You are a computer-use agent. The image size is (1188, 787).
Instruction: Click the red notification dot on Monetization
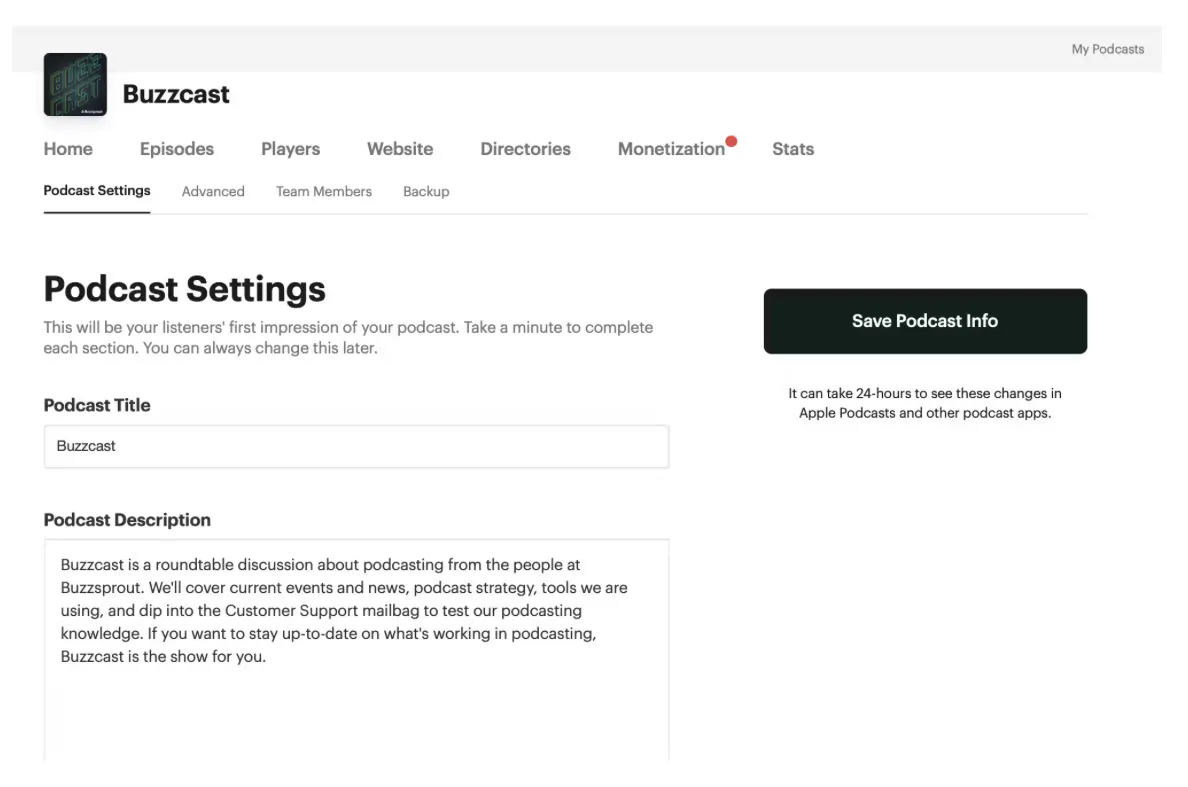(x=731, y=141)
